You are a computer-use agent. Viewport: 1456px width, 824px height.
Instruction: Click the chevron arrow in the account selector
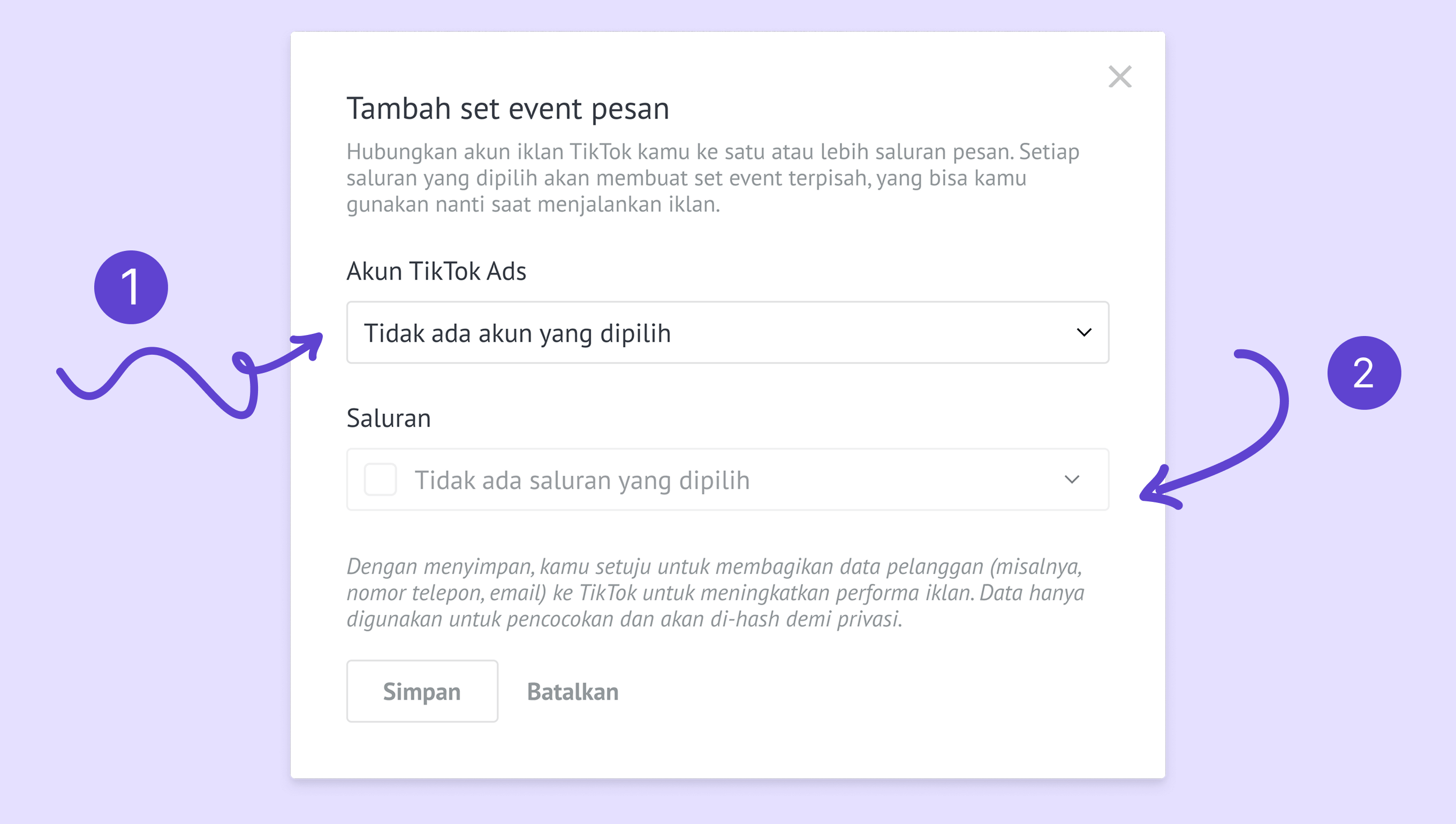pyautogui.click(x=1083, y=333)
